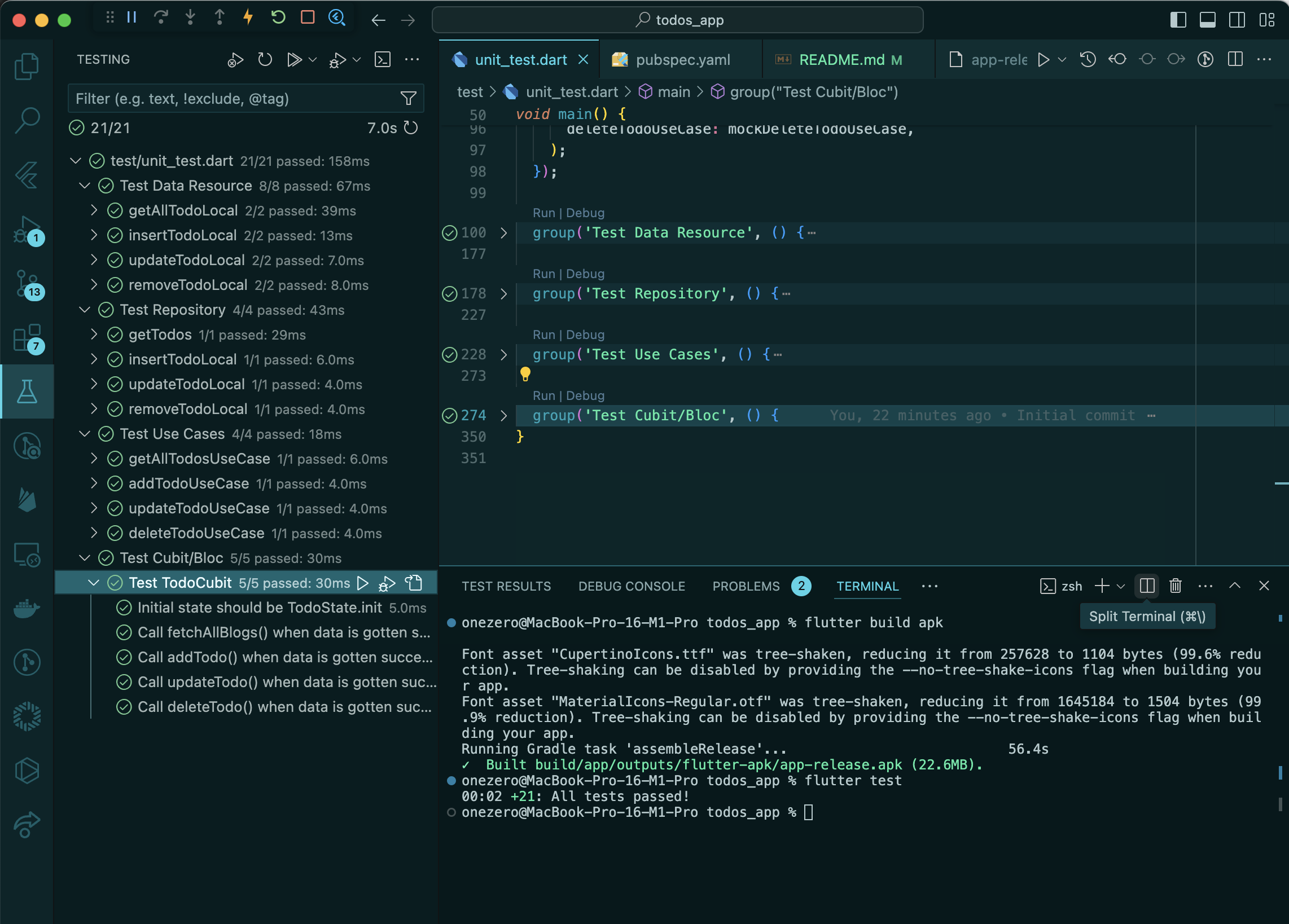Image resolution: width=1289 pixels, height=924 pixels.
Task: Toggle the secondary side bar layout button
Action: [x=1237, y=20]
